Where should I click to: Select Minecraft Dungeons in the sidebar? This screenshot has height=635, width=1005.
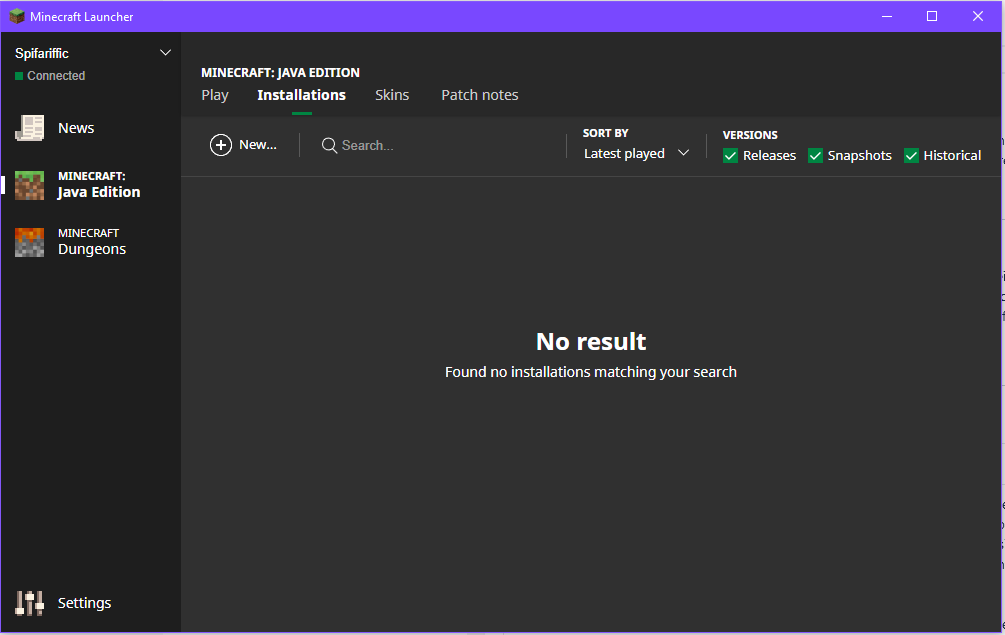point(91,242)
